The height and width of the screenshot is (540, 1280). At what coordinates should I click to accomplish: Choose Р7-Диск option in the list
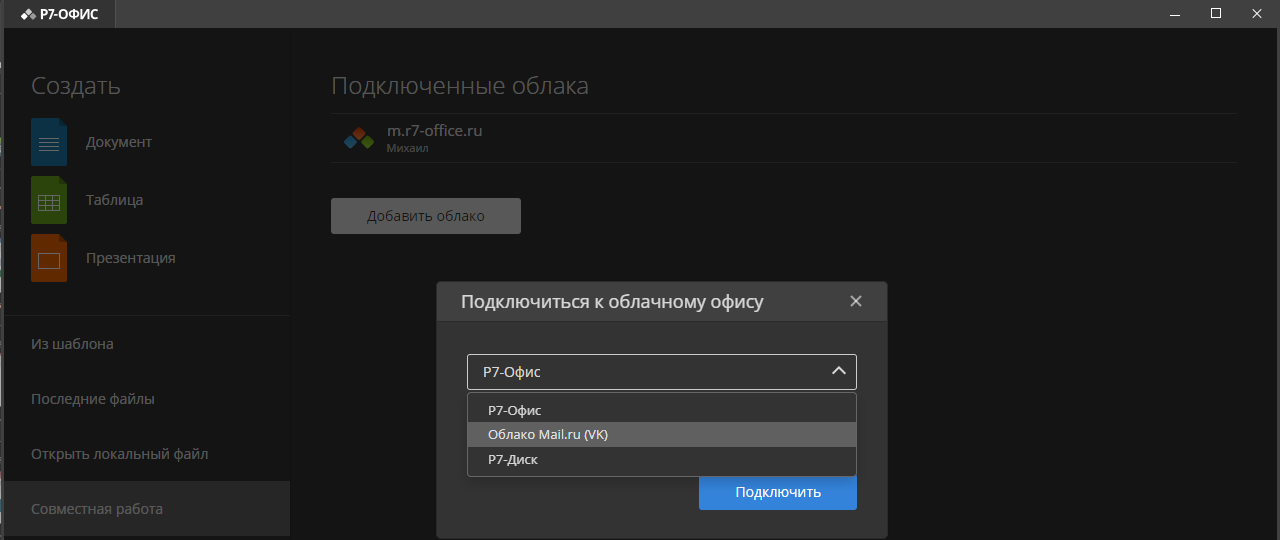(x=662, y=460)
